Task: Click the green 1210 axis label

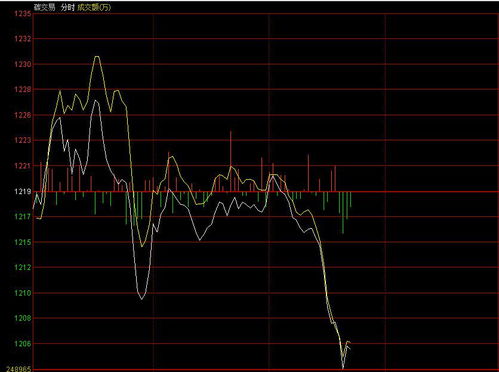Action: click(x=23, y=293)
